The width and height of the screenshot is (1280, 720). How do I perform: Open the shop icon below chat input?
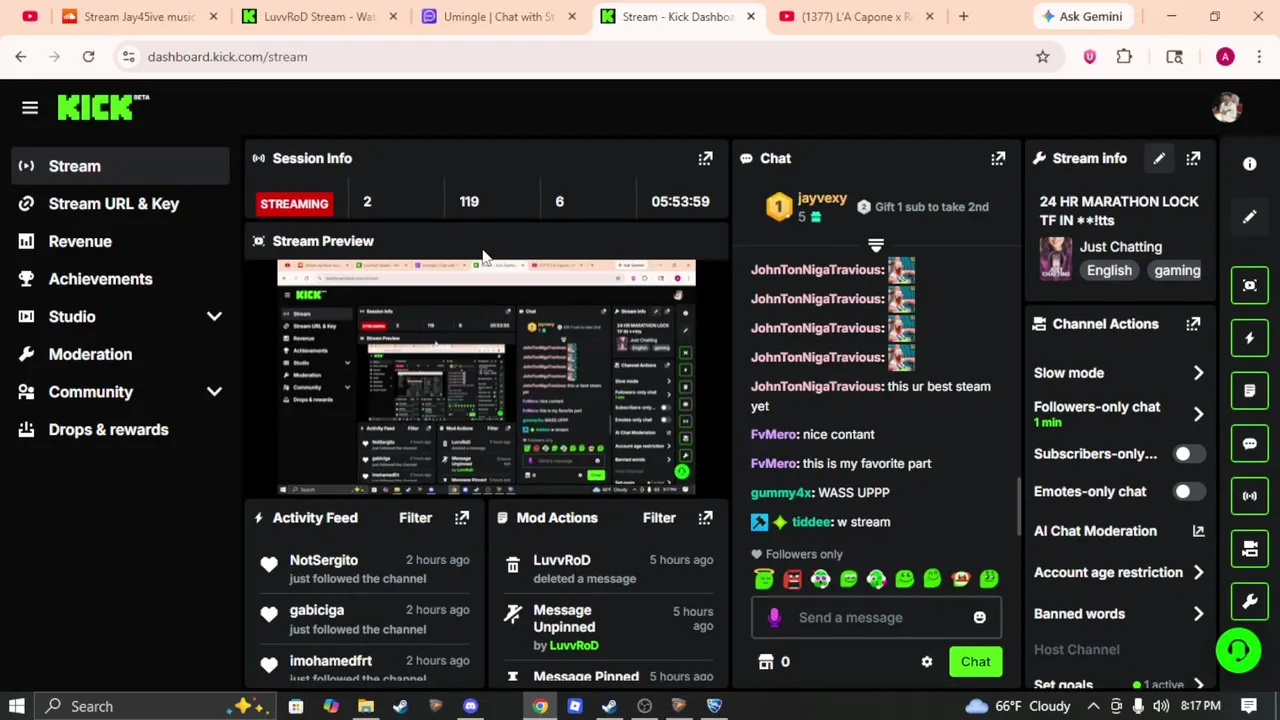tap(766, 662)
